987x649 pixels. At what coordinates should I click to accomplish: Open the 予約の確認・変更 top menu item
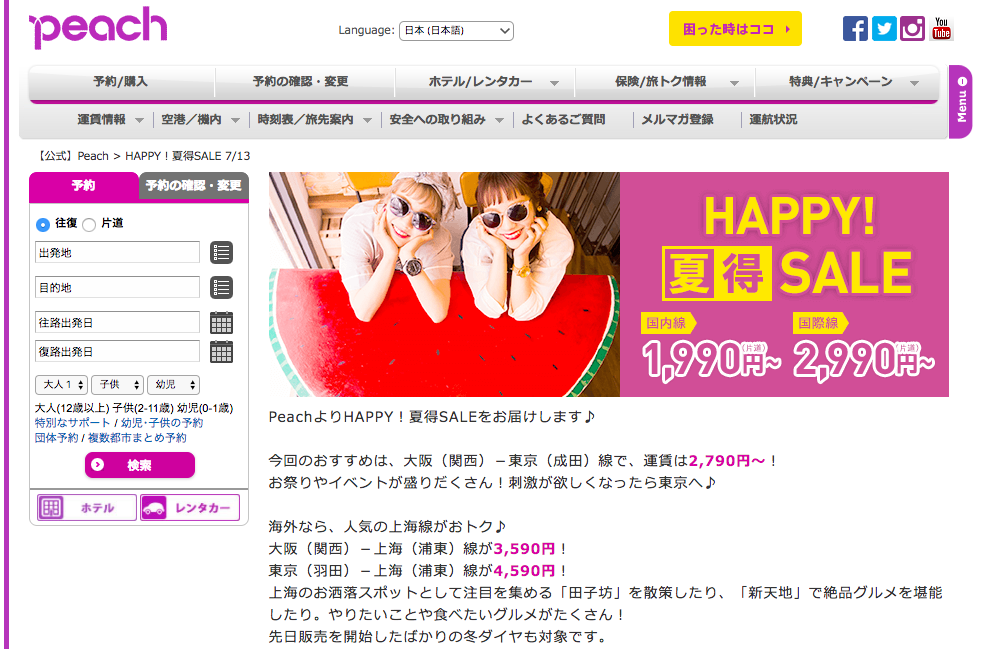301,82
